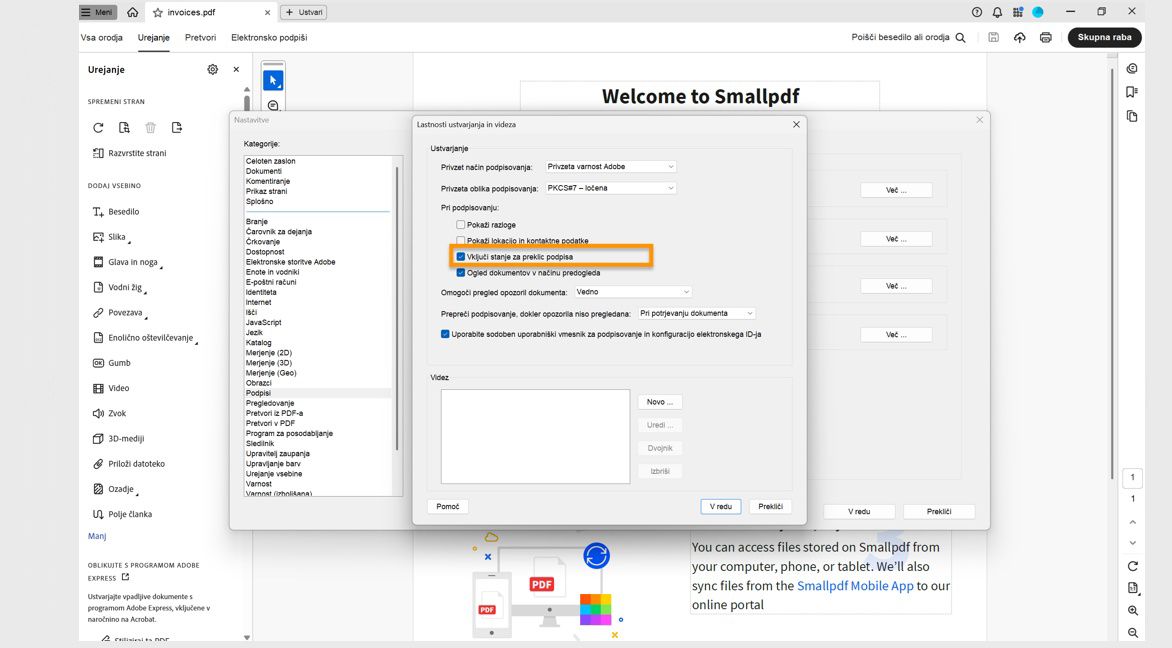Select the Gumb button tool
This screenshot has height=648, width=1172.
pyautogui.click(x=111, y=363)
